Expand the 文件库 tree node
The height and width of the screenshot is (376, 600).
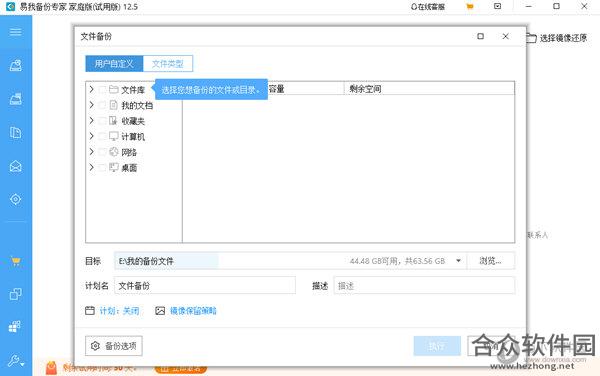click(91, 90)
